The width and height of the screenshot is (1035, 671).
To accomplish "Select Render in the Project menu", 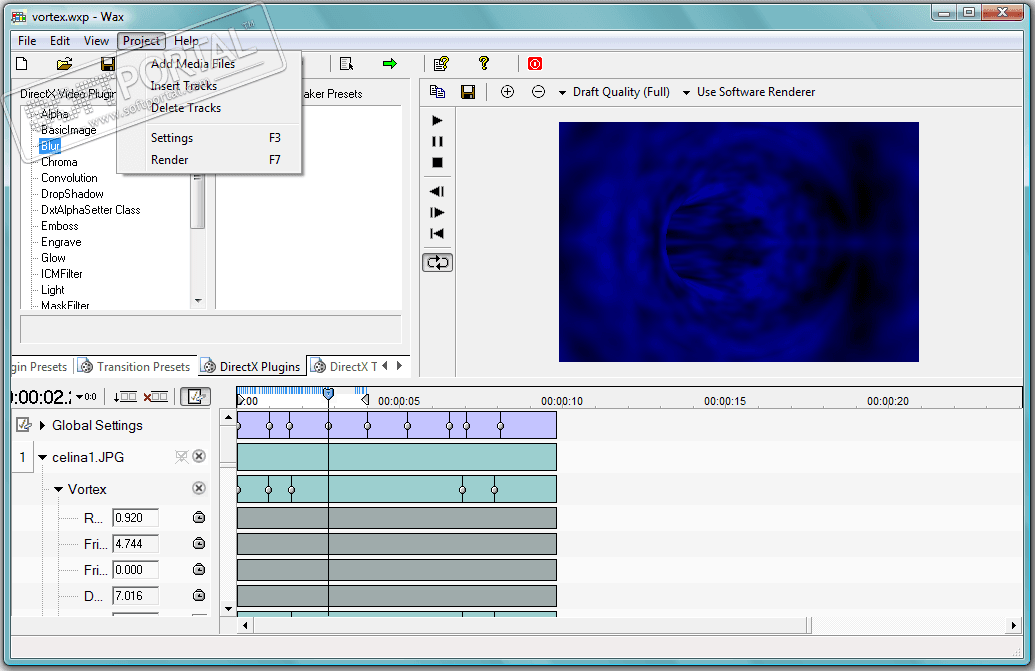I will click(x=170, y=160).
